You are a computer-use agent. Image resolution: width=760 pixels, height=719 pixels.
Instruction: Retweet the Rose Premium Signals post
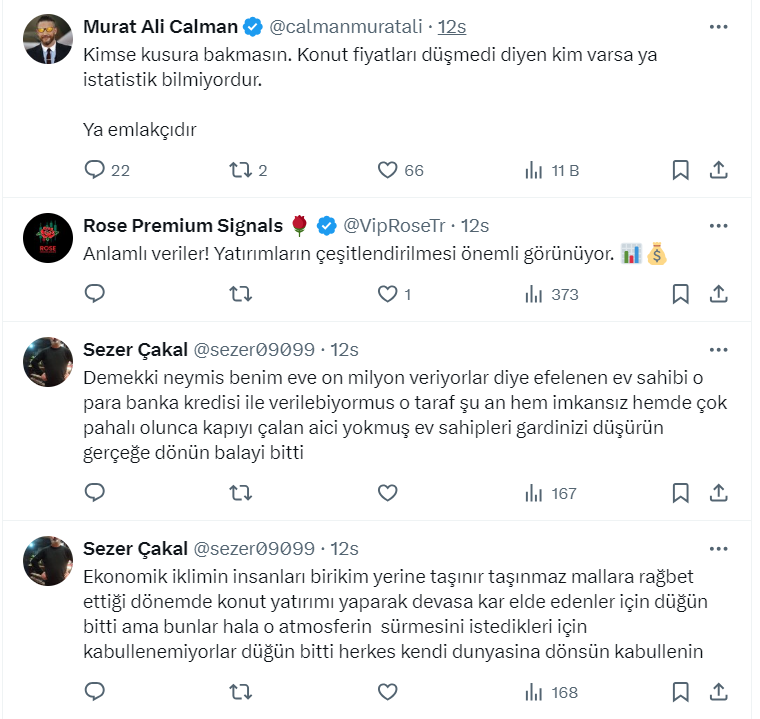(x=240, y=294)
